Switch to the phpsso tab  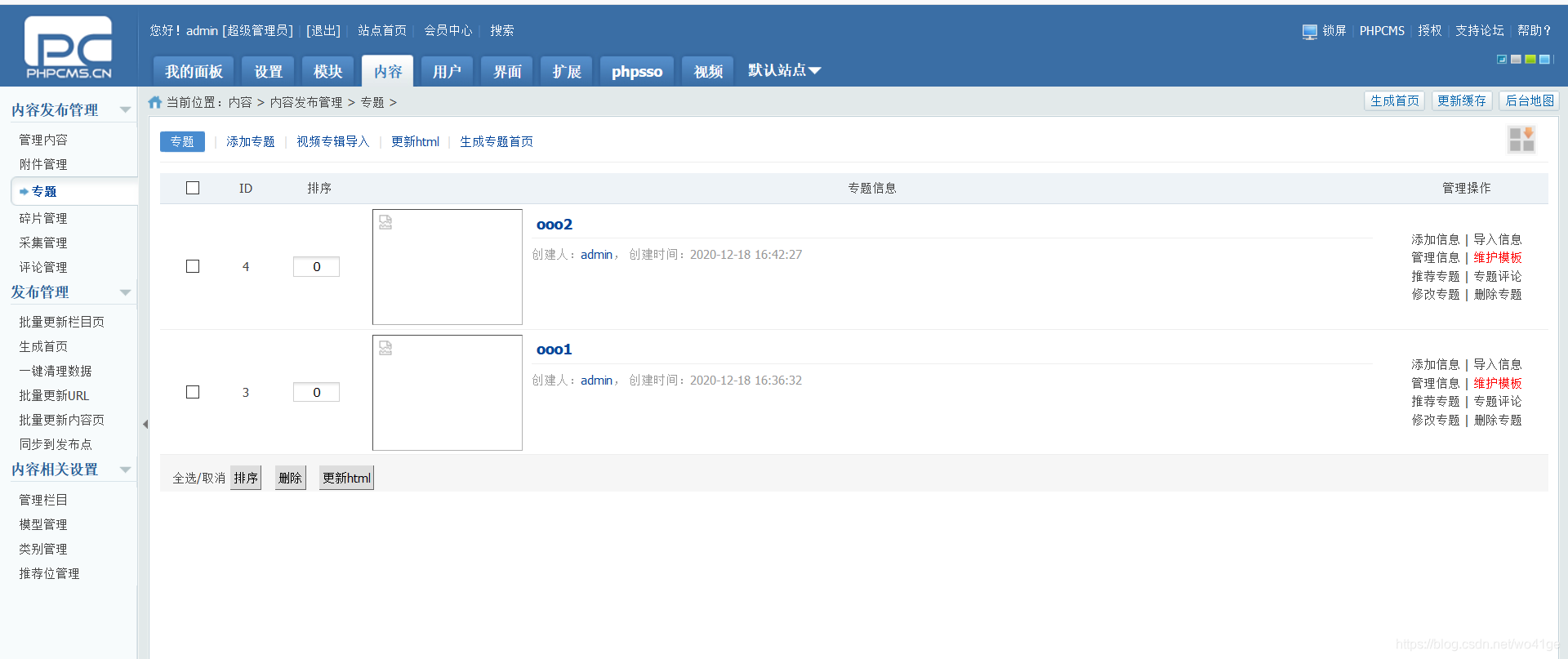pos(637,71)
